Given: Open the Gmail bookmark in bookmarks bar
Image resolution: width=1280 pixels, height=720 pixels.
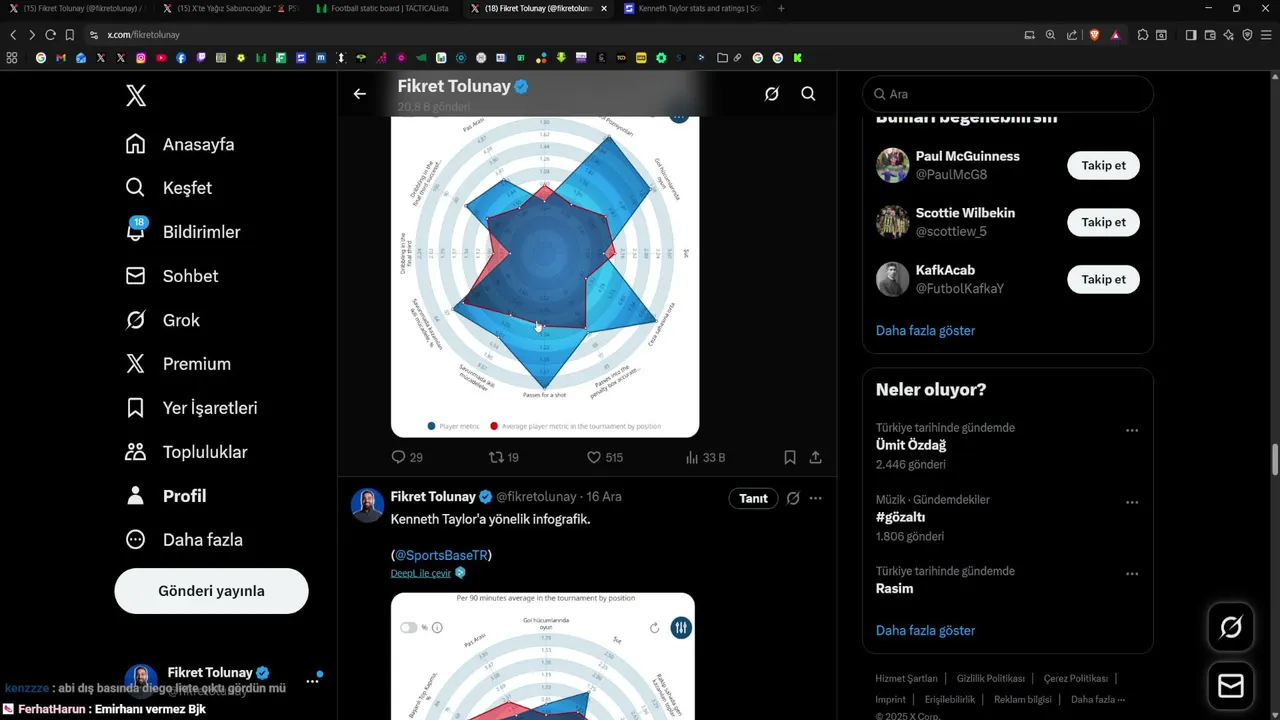Looking at the screenshot, I should (61, 58).
